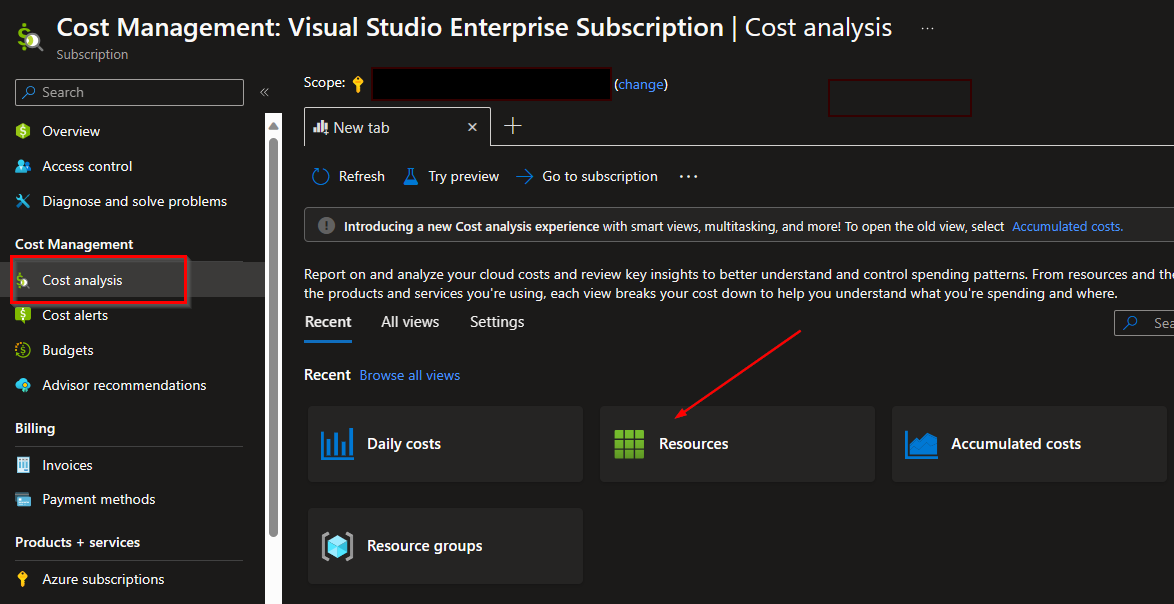Open the toolbar more options ellipsis
Viewport: 1174px width, 604px height.
(x=688, y=177)
